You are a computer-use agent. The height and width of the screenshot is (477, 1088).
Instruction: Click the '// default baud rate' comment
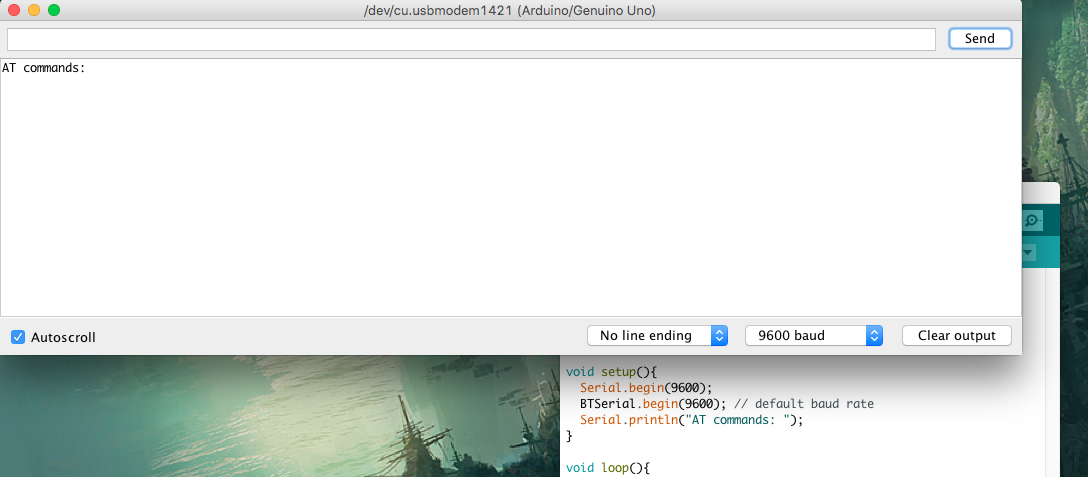coord(804,403)
